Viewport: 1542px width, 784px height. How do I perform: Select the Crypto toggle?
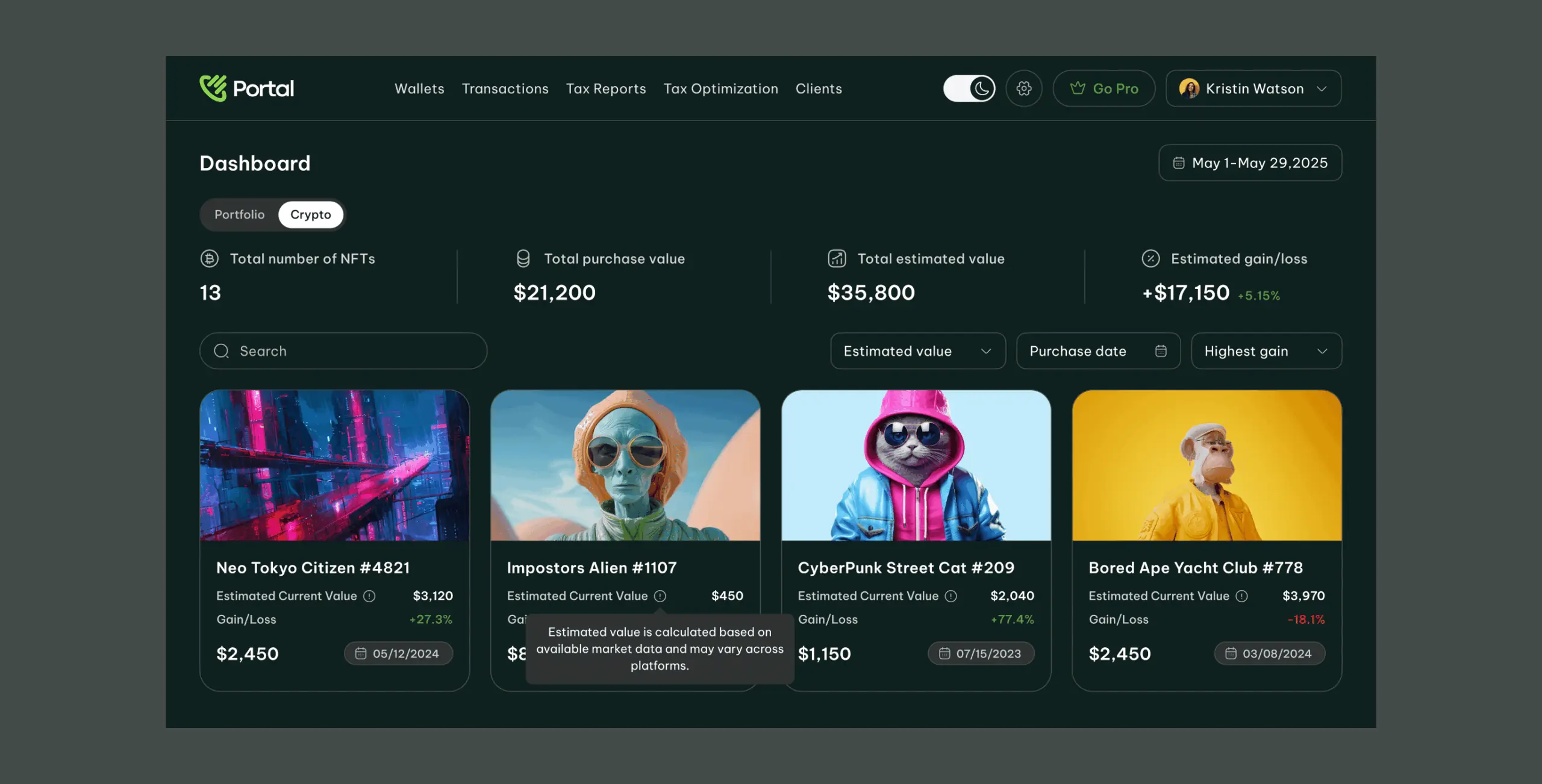click(x=310, y=214)
